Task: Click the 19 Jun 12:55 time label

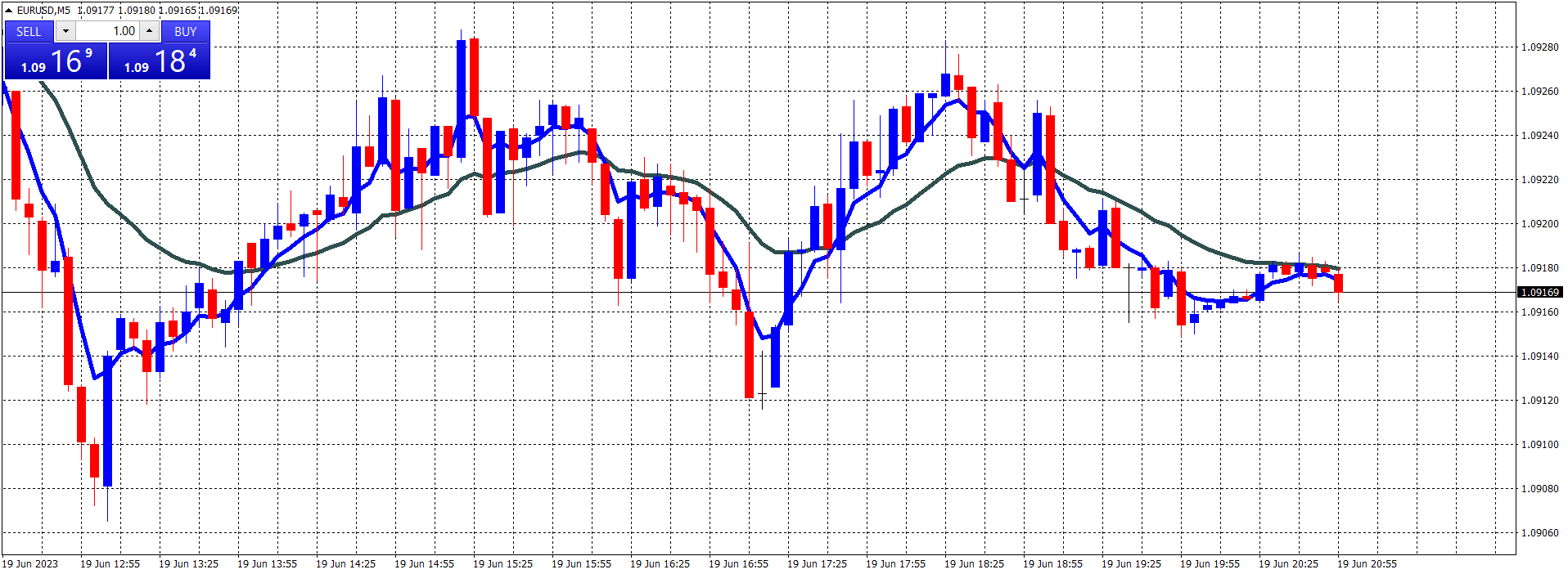Action: (x=110, y=564)
